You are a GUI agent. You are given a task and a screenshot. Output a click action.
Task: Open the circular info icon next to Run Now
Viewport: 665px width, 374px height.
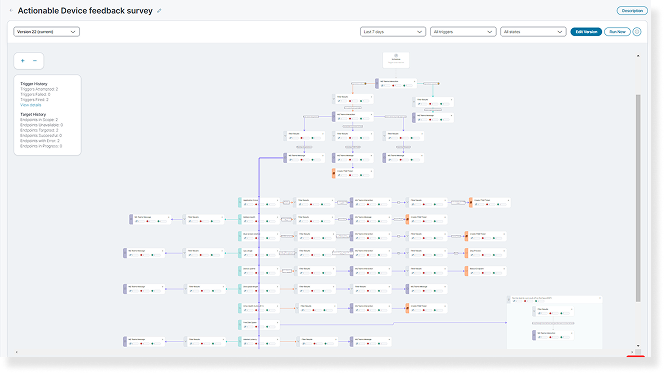pyautogui.click(x=637, y=32)
